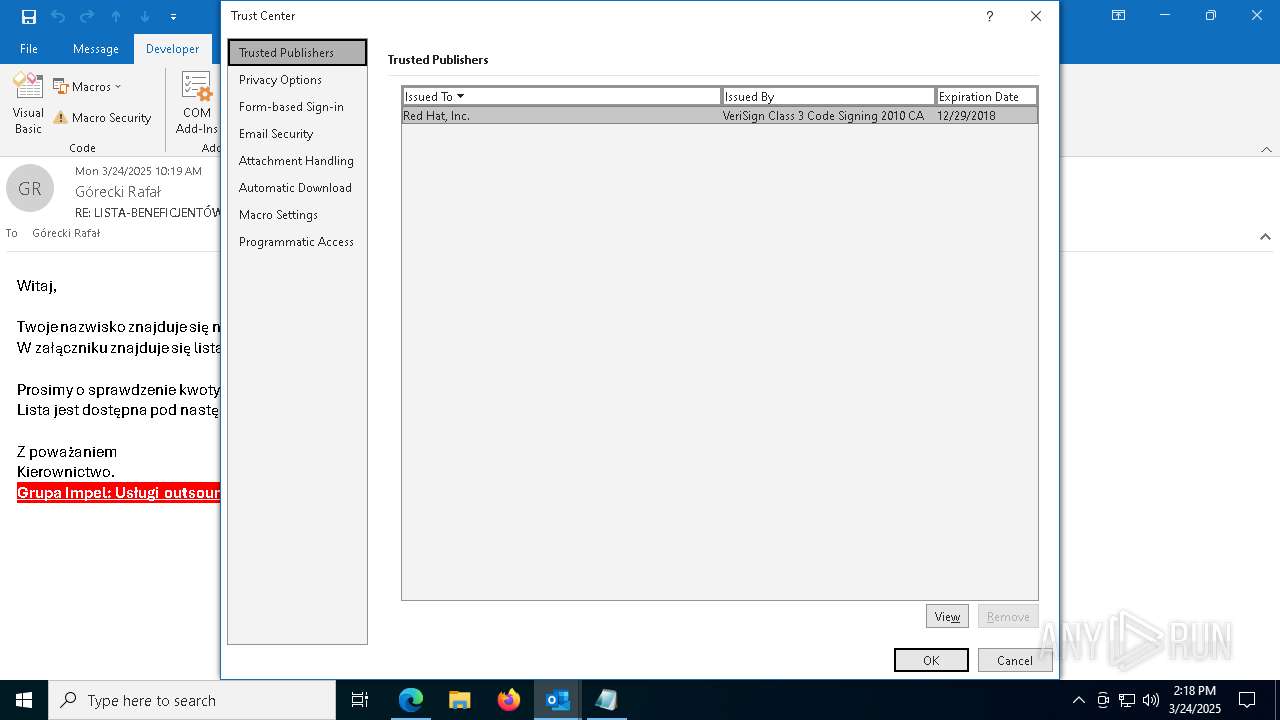This screenshot has height=720, width=1280.
Task: Click VeriSign Class 3 Code Signing cell
Action: [823, 116]
